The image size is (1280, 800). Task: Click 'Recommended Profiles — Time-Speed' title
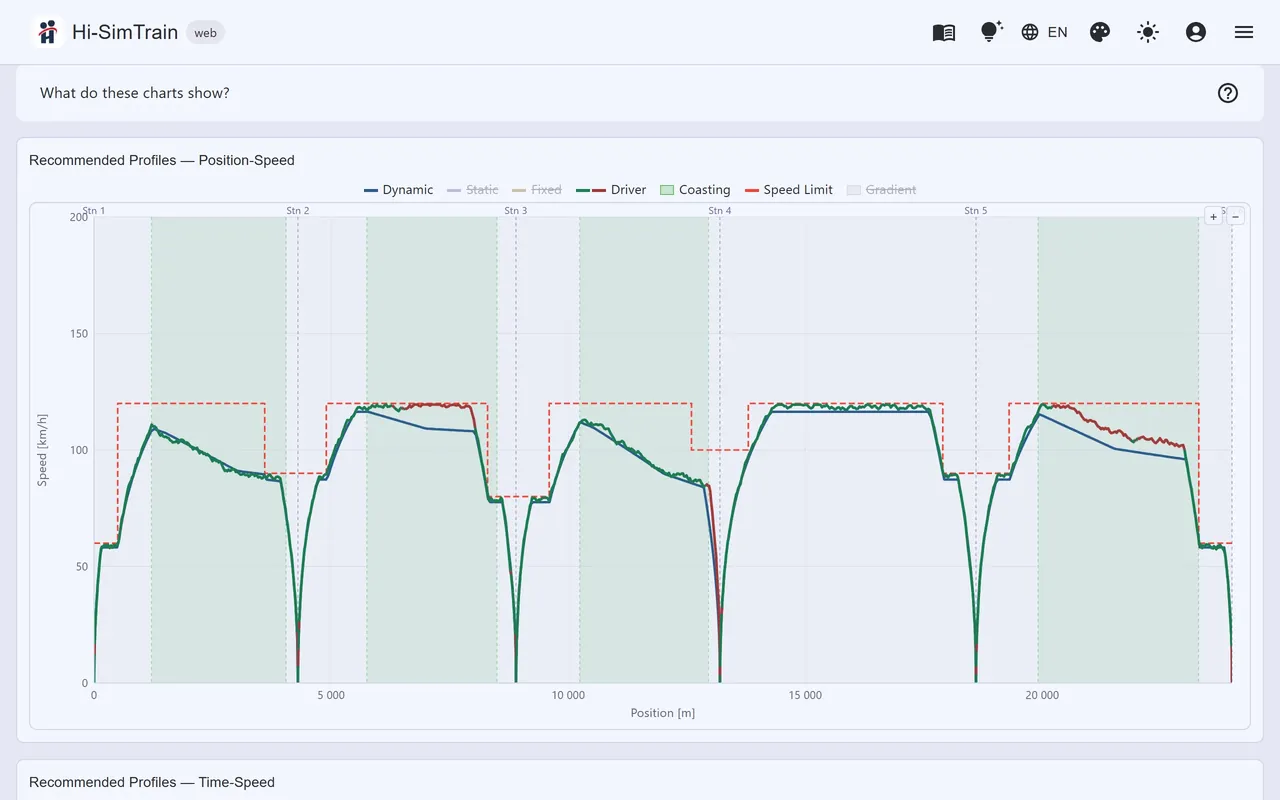pyautogui.click(x=152, y=782)
